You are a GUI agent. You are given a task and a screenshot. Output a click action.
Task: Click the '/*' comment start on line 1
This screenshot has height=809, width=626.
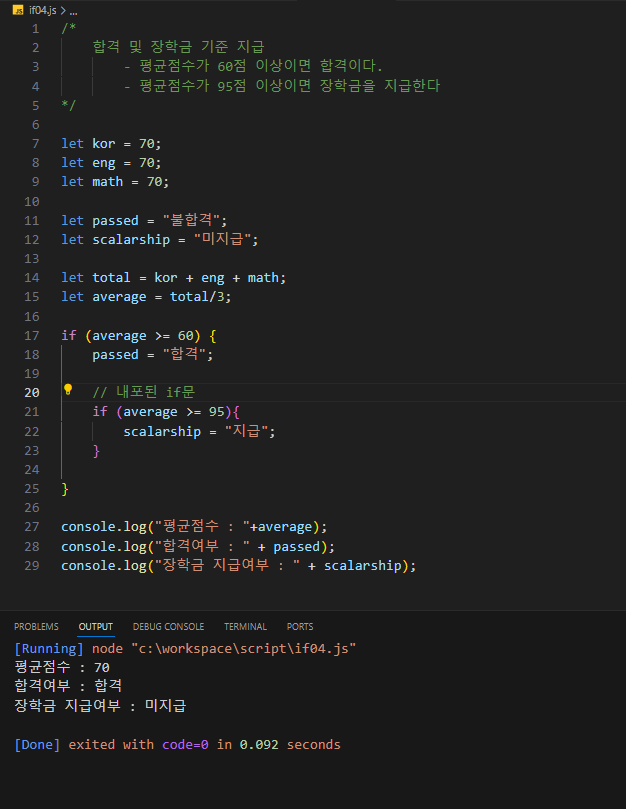(69, 28)
